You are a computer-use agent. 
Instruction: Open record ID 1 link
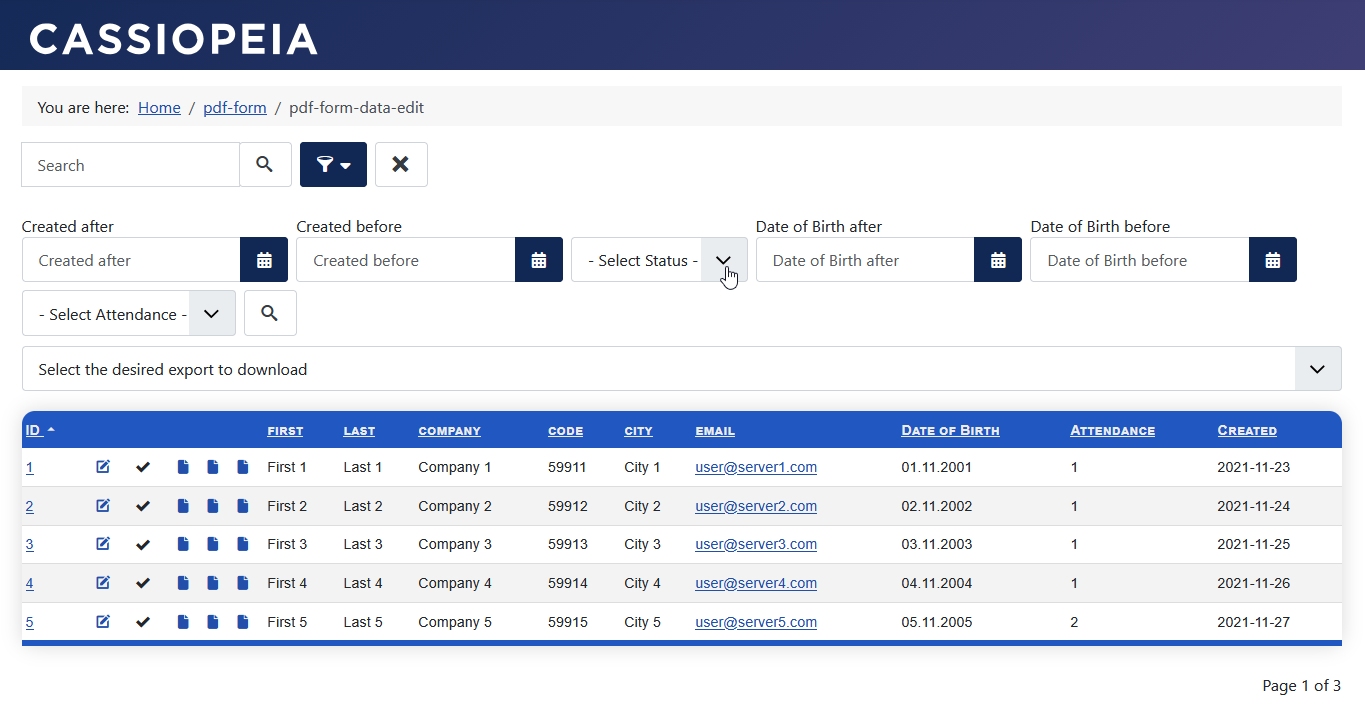pyautogui.click(x=29, y=467)
